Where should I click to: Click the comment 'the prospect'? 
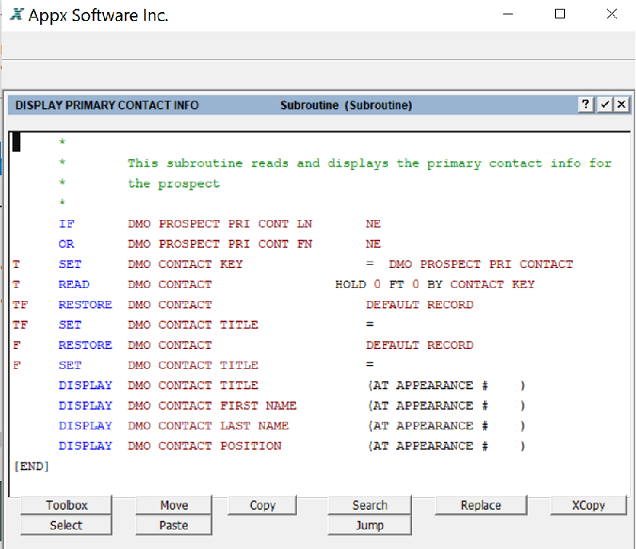[x=174, y=184]
